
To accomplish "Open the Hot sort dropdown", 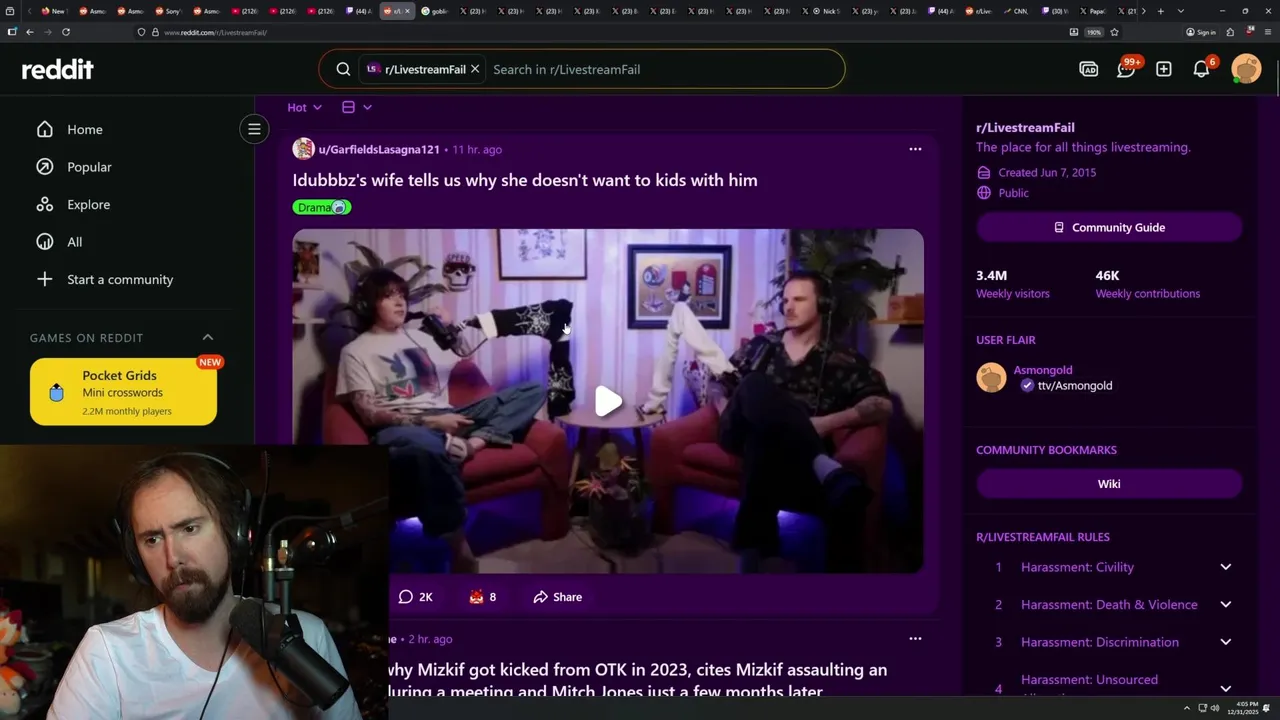I will [x=304, y=107].
